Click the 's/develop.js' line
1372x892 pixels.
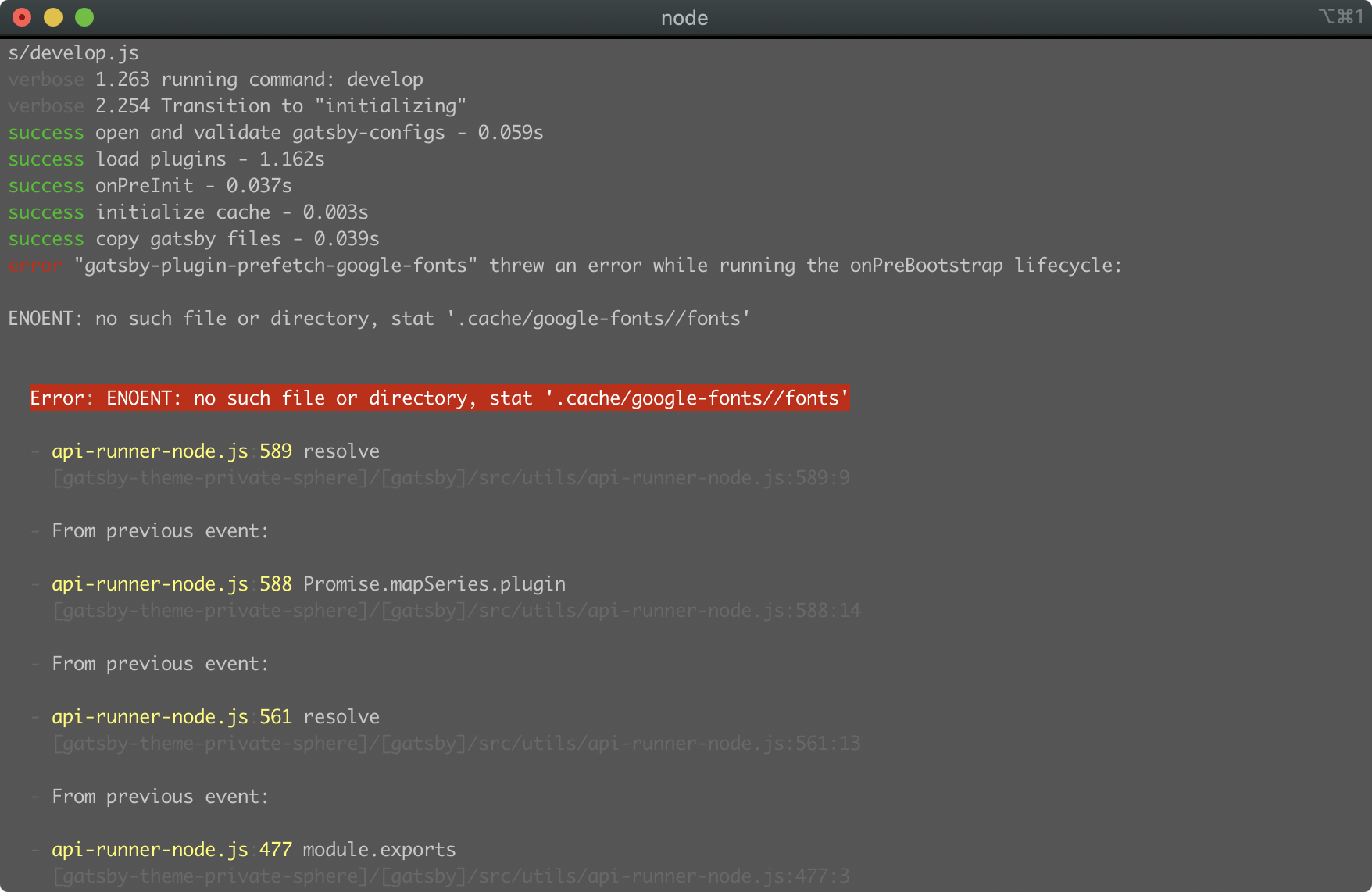pos(73,53)
